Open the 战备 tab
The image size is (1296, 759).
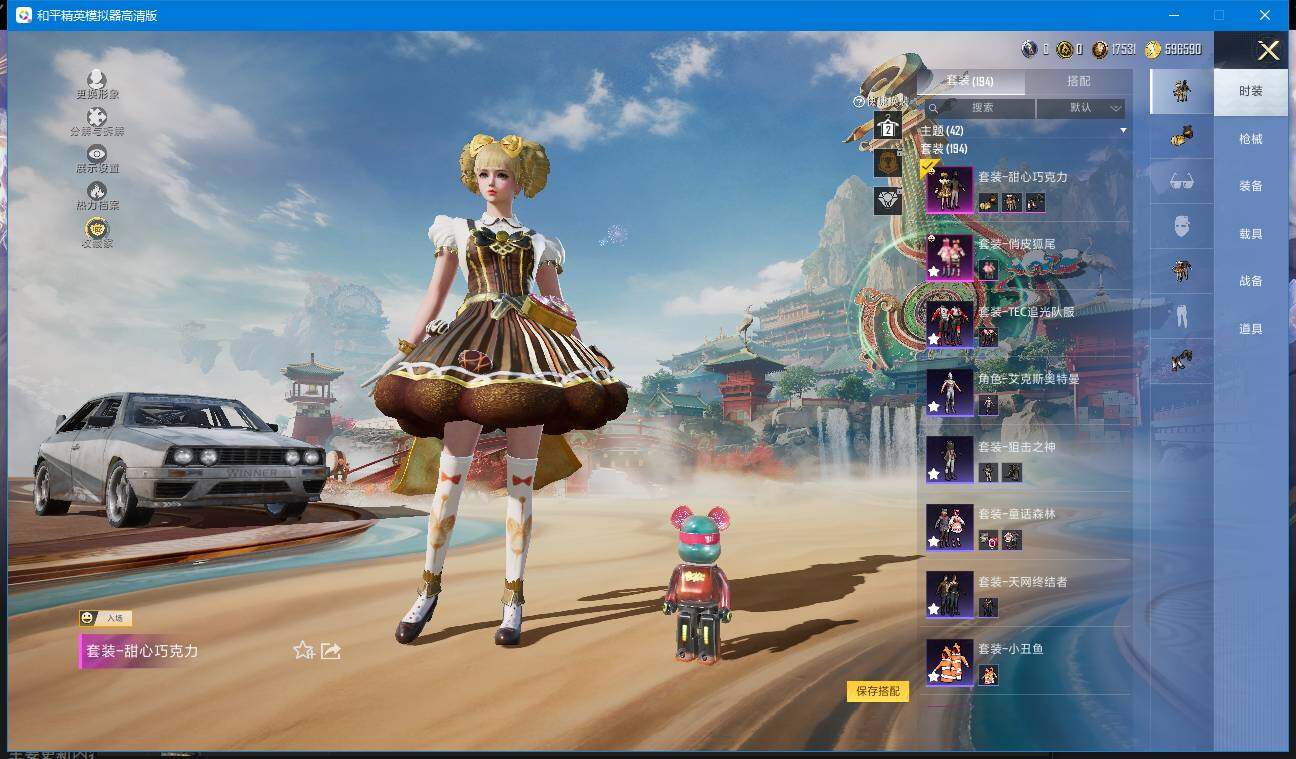click(x=1251, y=281)
